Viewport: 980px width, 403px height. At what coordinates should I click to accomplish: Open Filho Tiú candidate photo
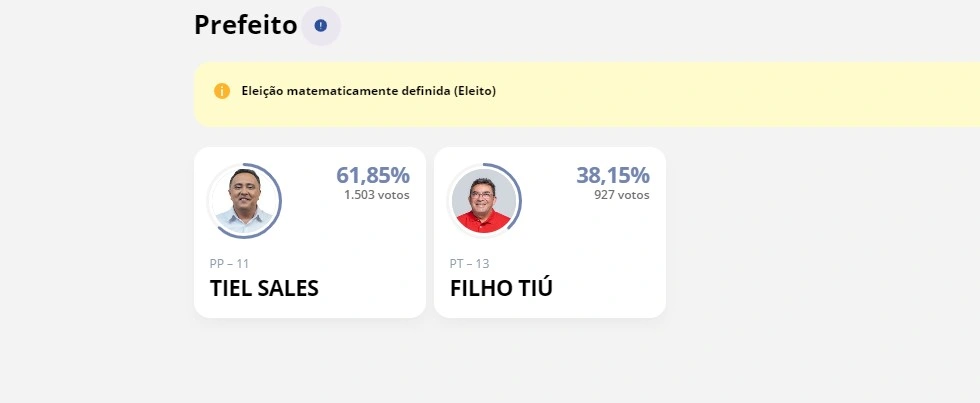[484, 201]
